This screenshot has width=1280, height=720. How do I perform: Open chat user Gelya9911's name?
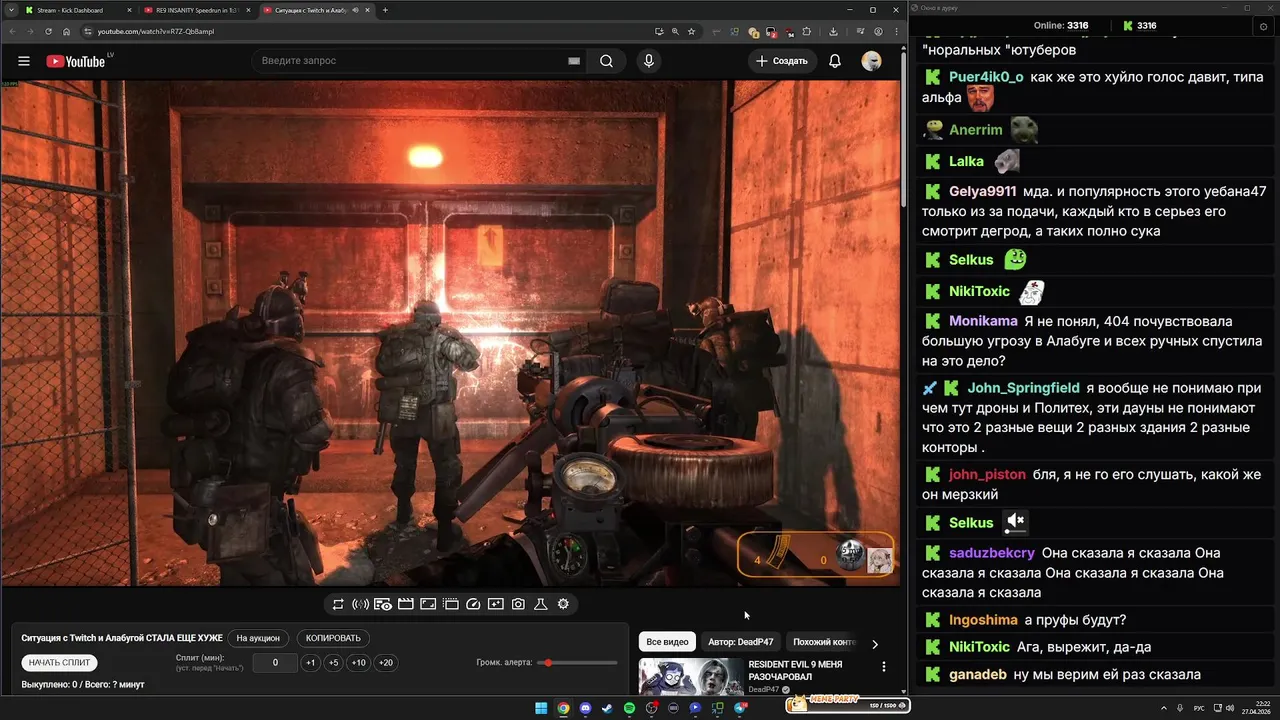[x=982, y=191]
